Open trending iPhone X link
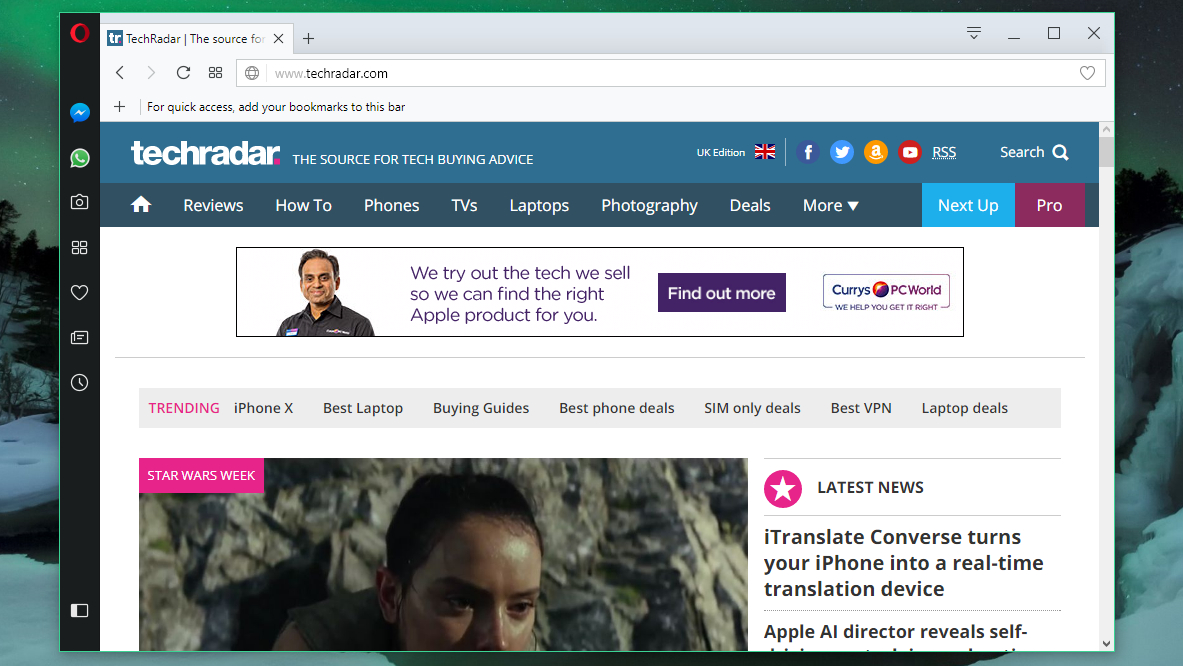The width and height of the screenshot is (1183, 666). click(x=263, y=408)
